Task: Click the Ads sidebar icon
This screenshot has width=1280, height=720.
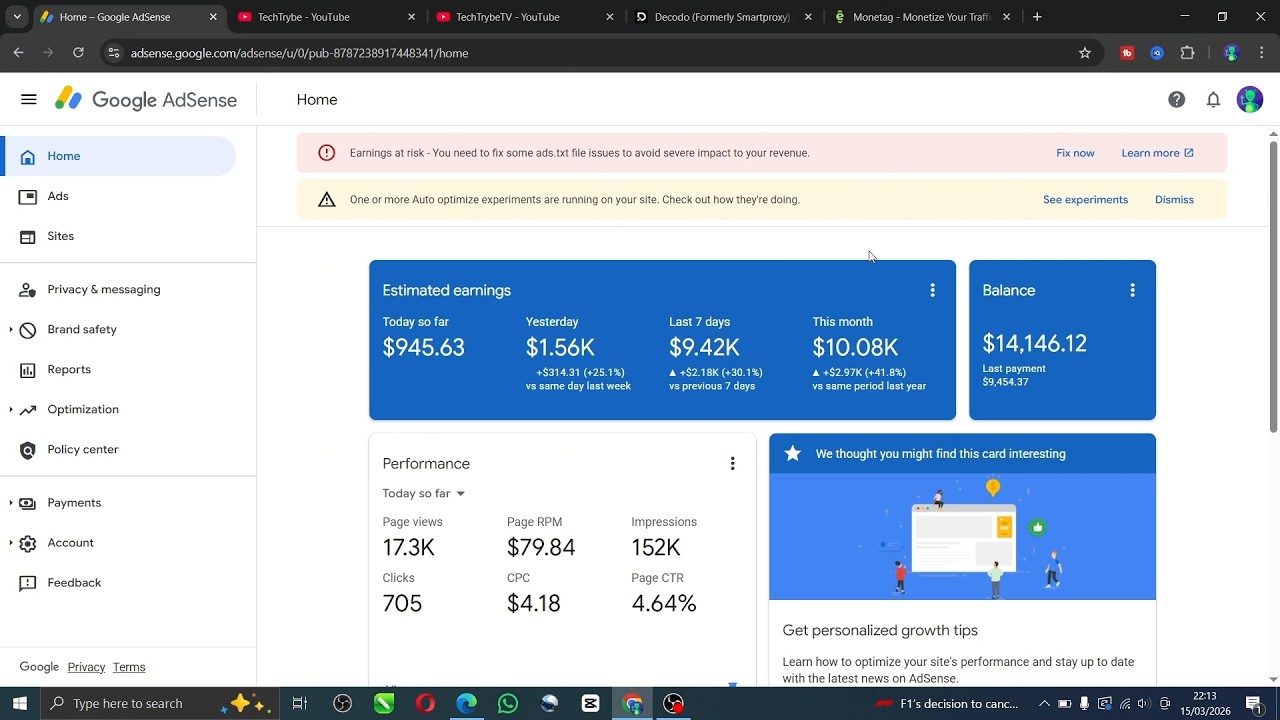Action: pos(28,196)
